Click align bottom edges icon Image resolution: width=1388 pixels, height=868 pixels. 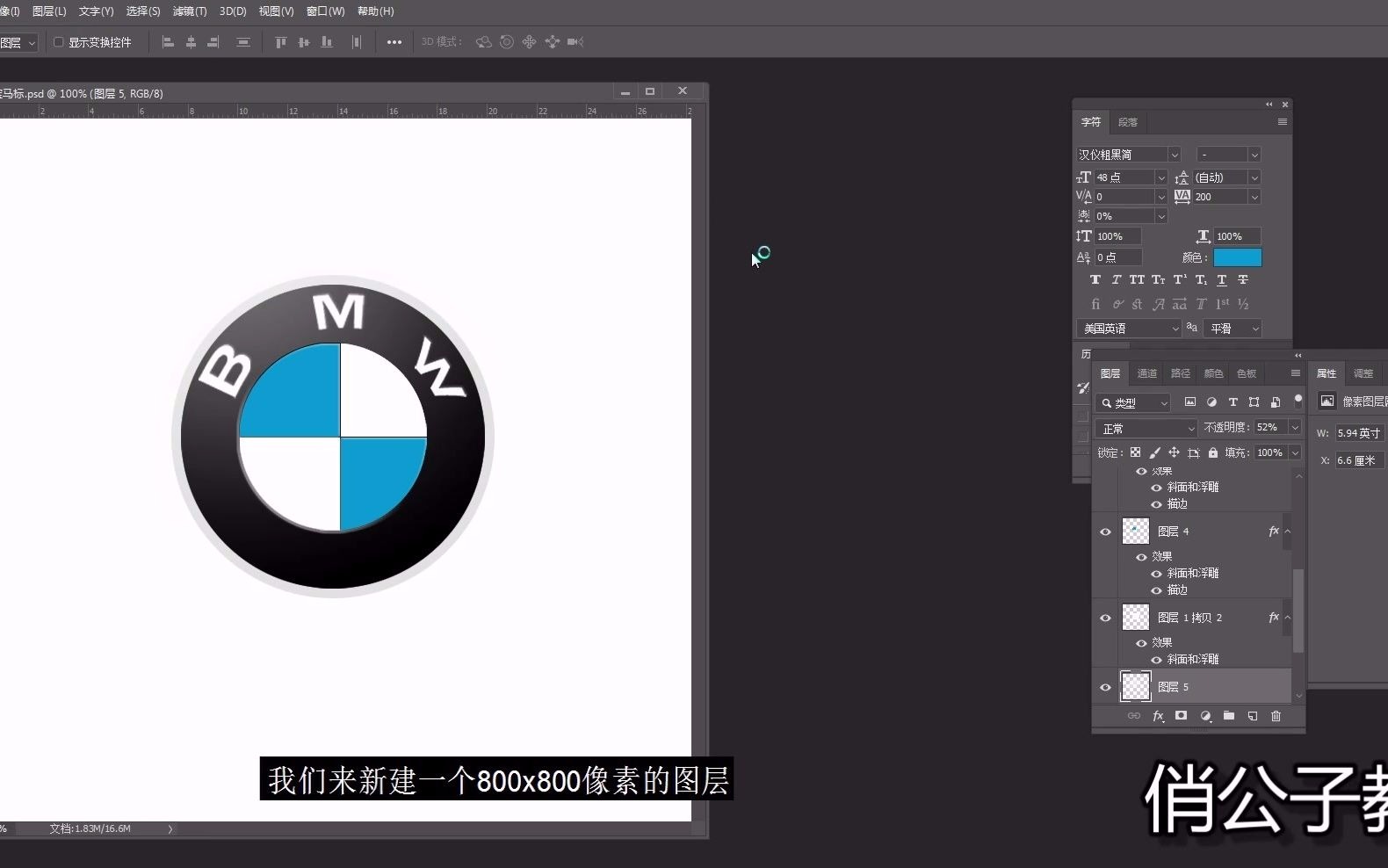[327, 42]
